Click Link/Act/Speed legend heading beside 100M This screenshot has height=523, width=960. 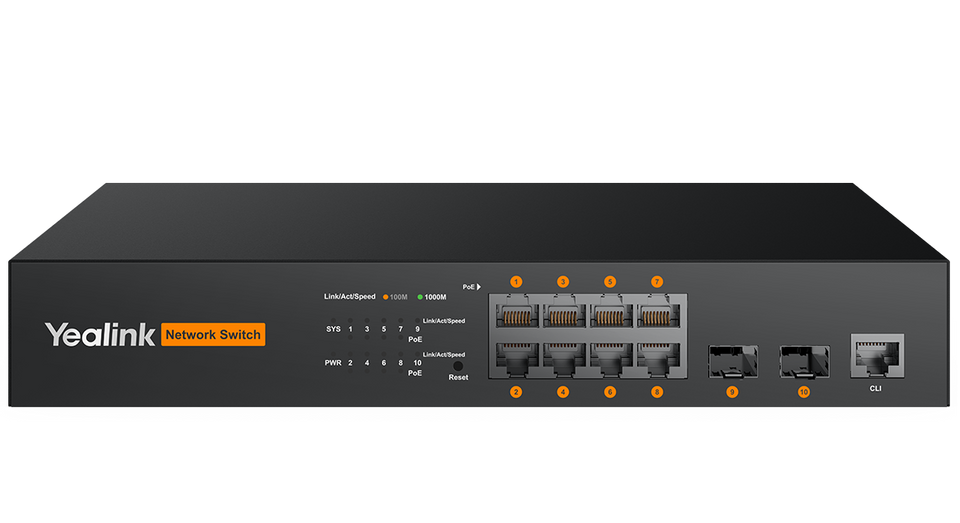pos(350,296)
